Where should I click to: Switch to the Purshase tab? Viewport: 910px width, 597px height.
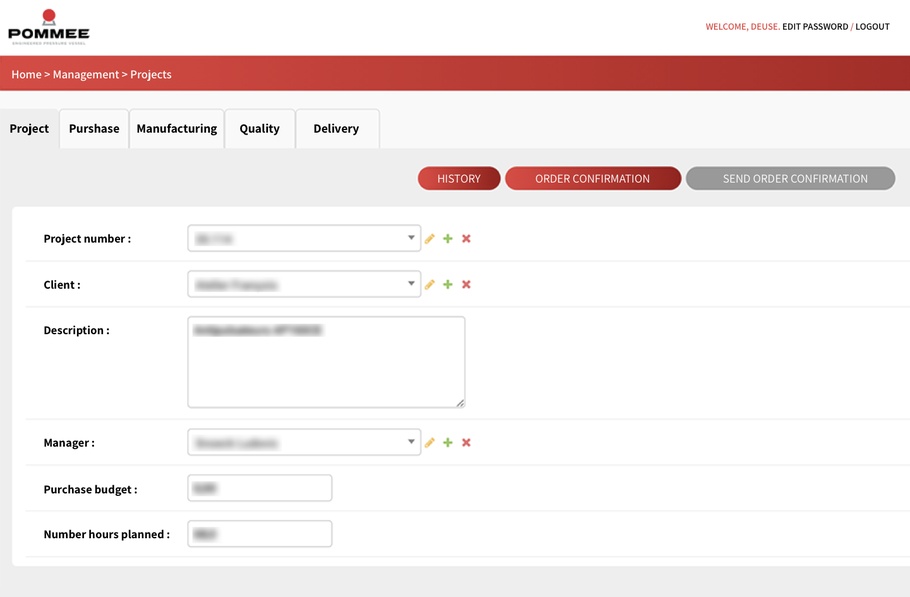94,129
